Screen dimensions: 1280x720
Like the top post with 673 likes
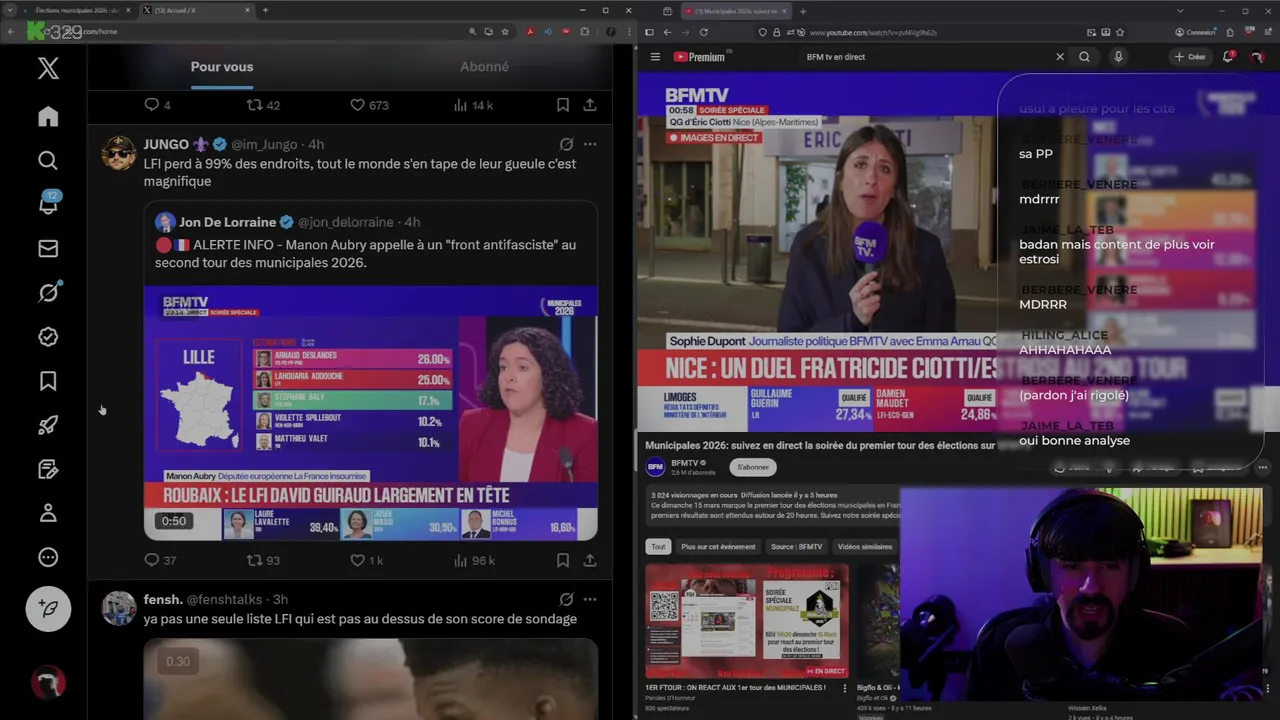pos(369,105)
